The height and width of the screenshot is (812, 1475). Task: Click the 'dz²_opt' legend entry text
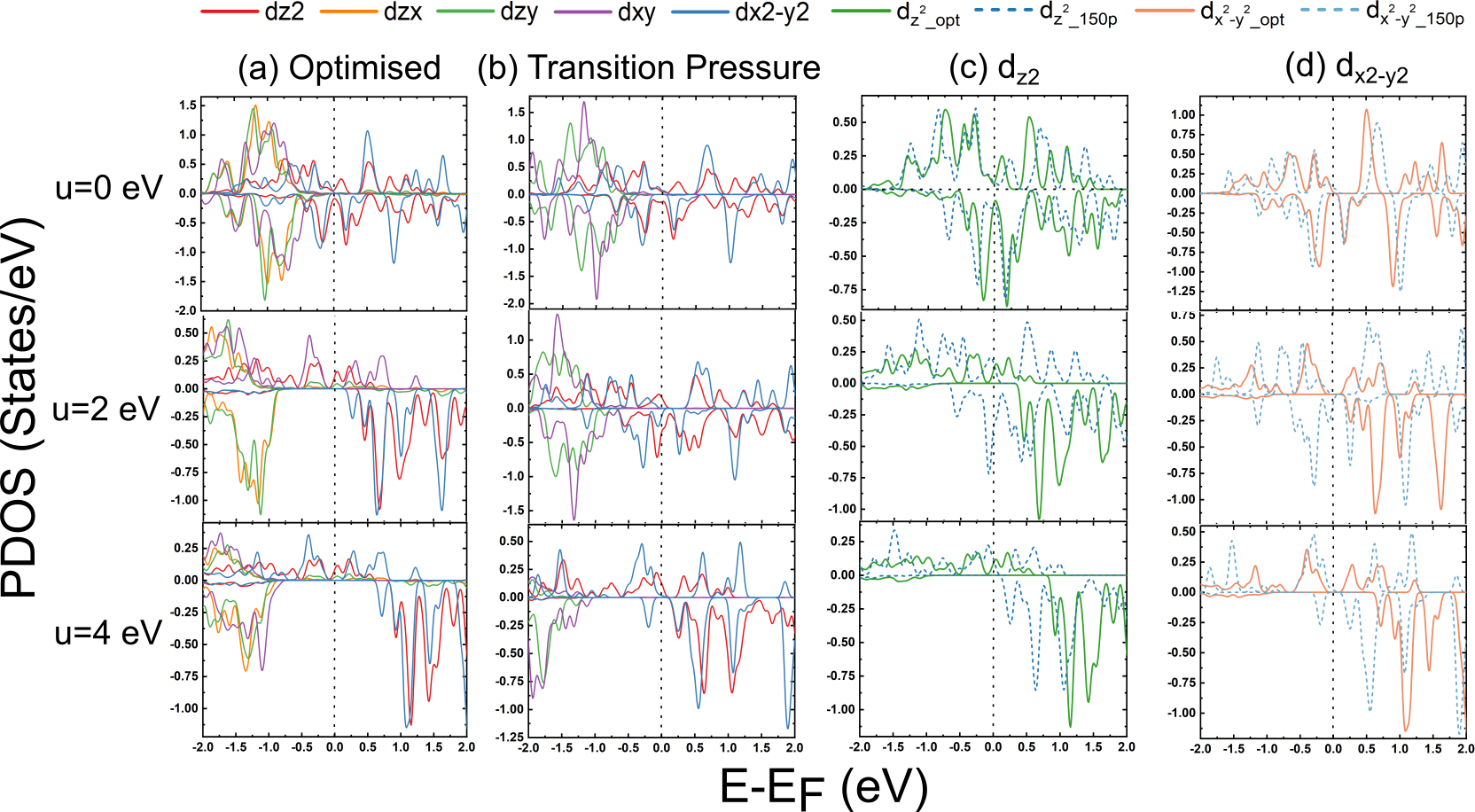(x=928, y=14)
